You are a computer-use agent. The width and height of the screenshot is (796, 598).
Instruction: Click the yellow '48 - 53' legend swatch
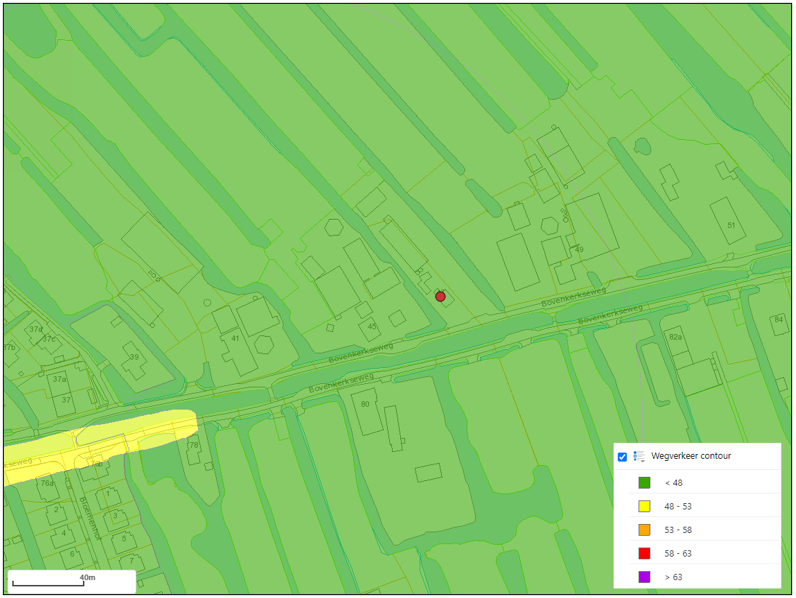click(645, 506)
